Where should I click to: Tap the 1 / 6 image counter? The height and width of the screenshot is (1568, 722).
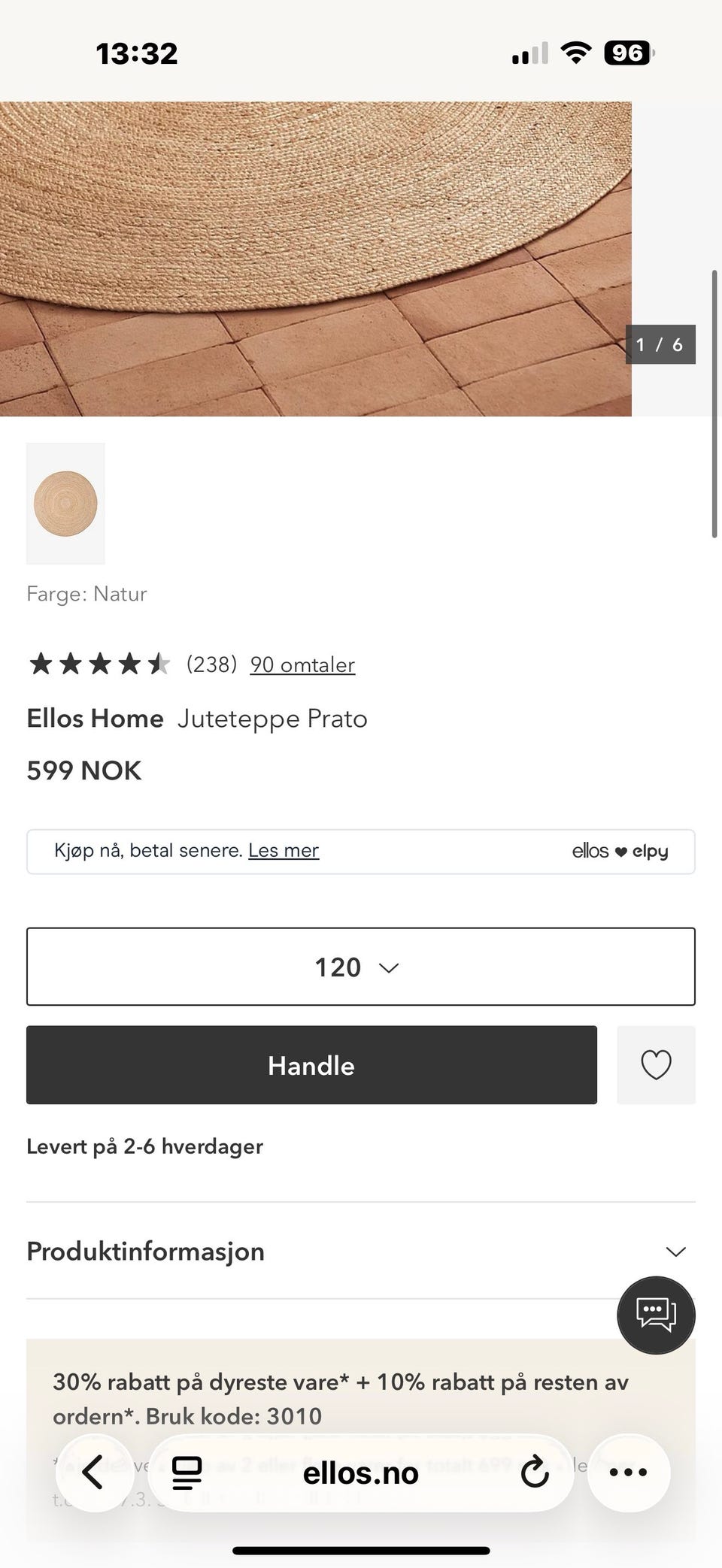pos(660,344)
